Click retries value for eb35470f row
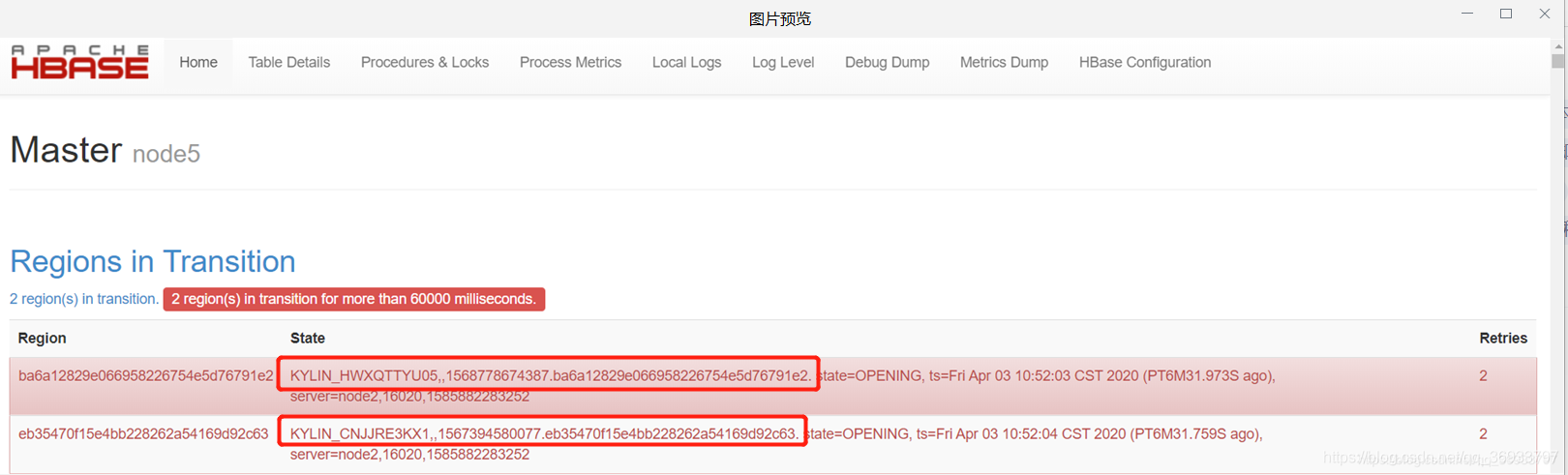 click(1483, 433)
